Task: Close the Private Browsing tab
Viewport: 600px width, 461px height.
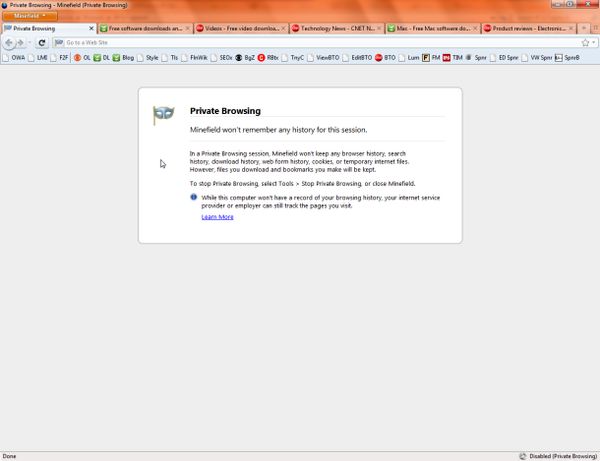Action: 92,29
